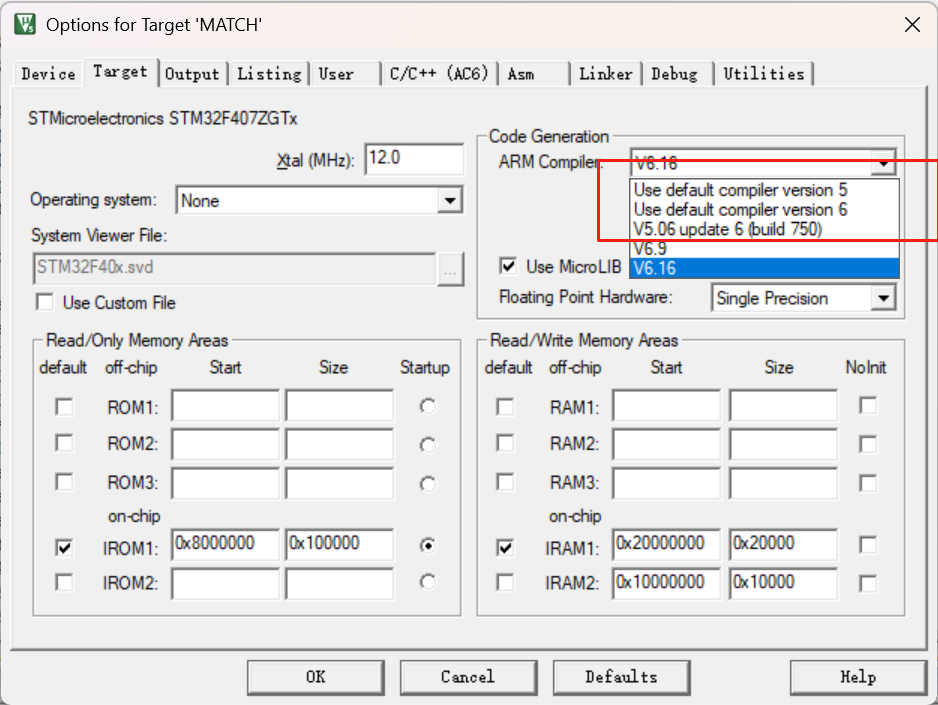Select the ROM2 Startup radio button
This screenshot has width=938, height=705.
[427, 445]
